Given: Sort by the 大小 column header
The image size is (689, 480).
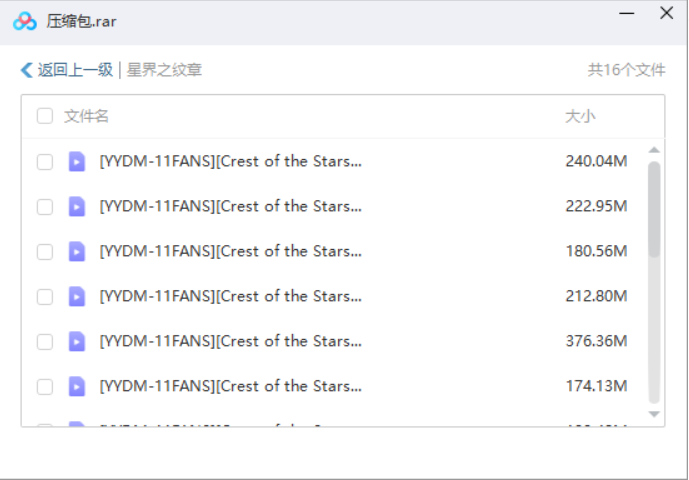Looking at the screenshot, I should click(x=580, y=116).
